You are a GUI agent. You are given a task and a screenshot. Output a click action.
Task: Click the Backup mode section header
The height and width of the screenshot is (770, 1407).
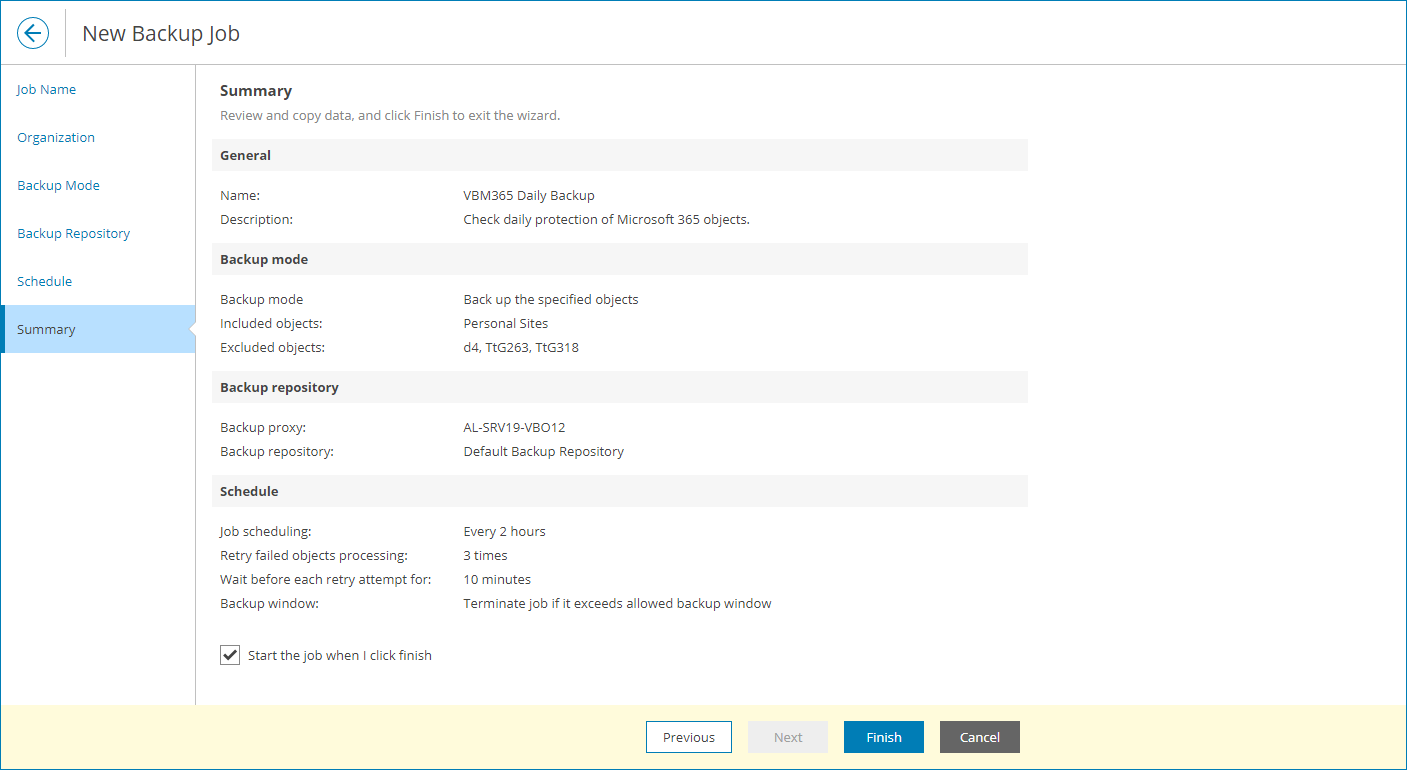tap(263, 258)
